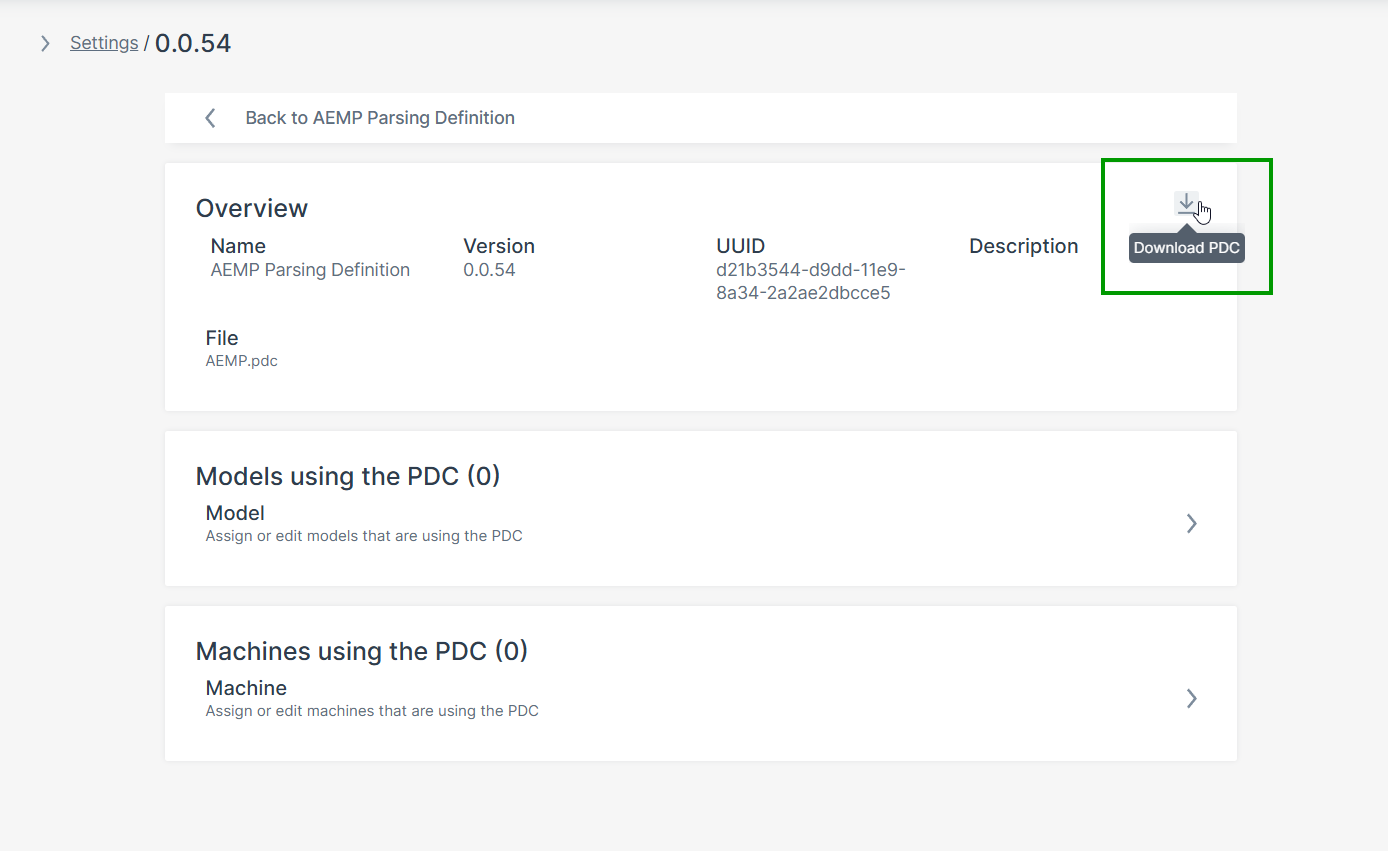Image resolution: width=1388 pixels, height=851 pixels.
Task: Click the back arrow icon
Action: 210,118
